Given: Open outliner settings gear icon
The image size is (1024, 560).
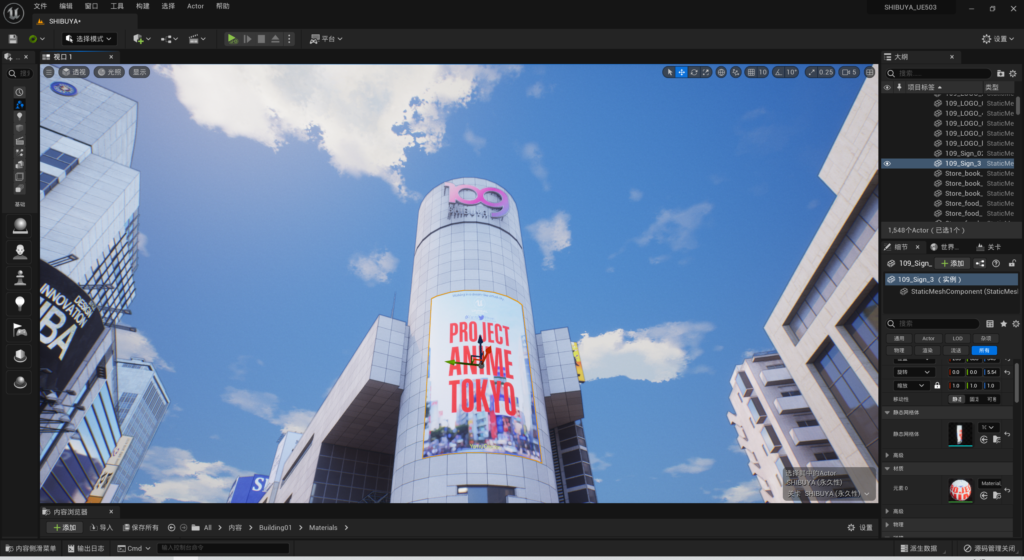Looking at the screenshot, I should 1013,74.
